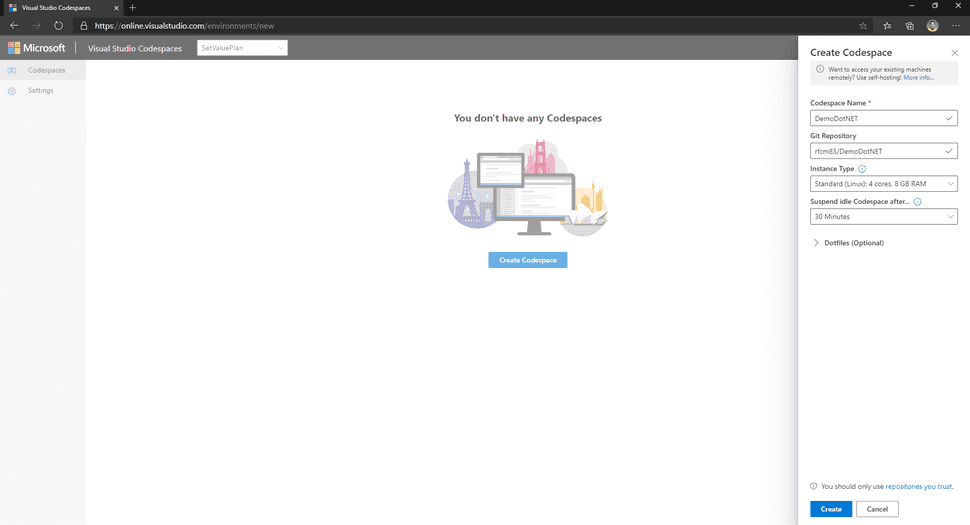This screenshot has height=525, width=970.
Task: Select the Codespaces menu item
Action: click(x=43, y=70)
